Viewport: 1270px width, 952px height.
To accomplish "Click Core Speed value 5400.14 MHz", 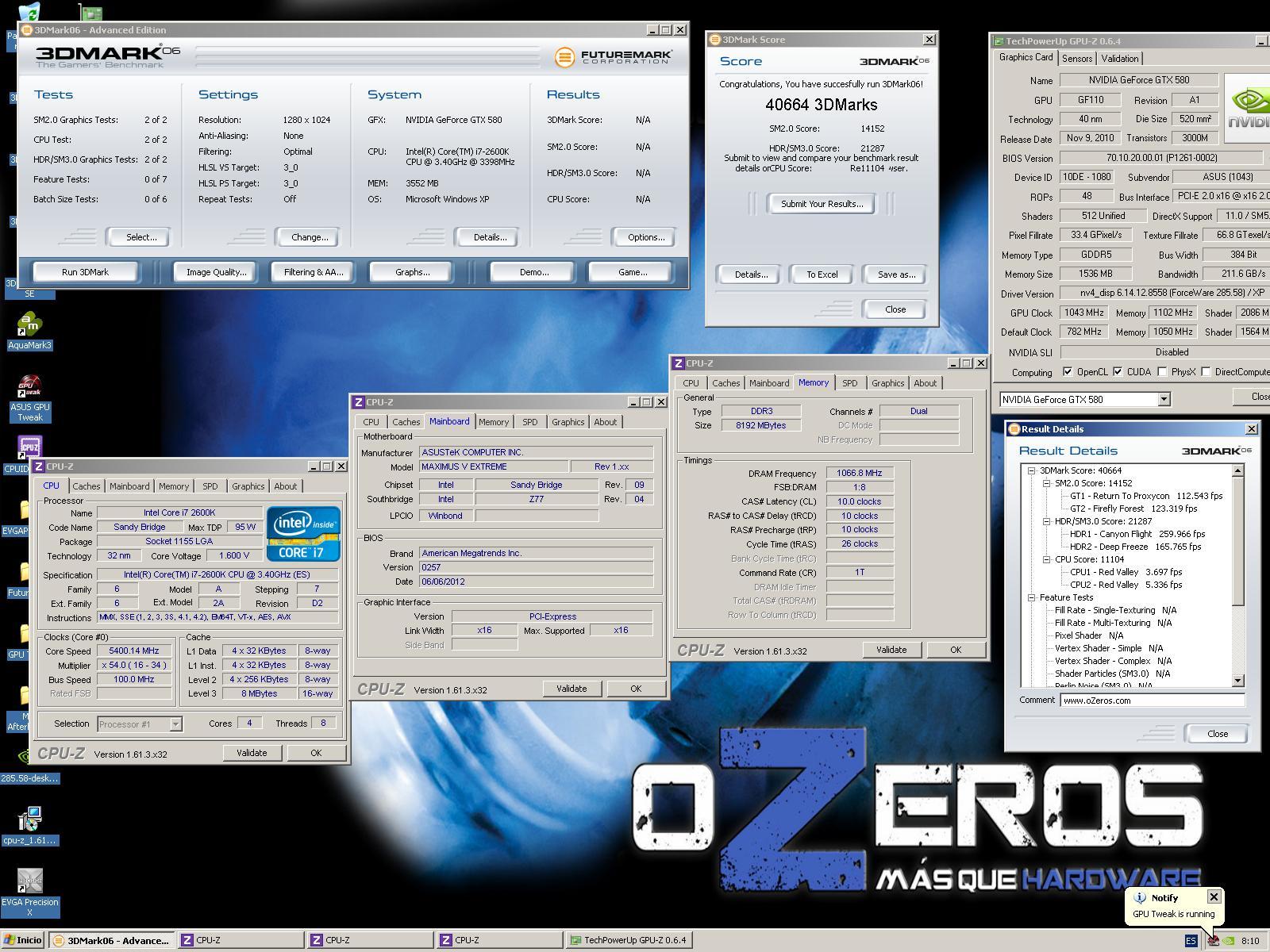I will [134, 651].
